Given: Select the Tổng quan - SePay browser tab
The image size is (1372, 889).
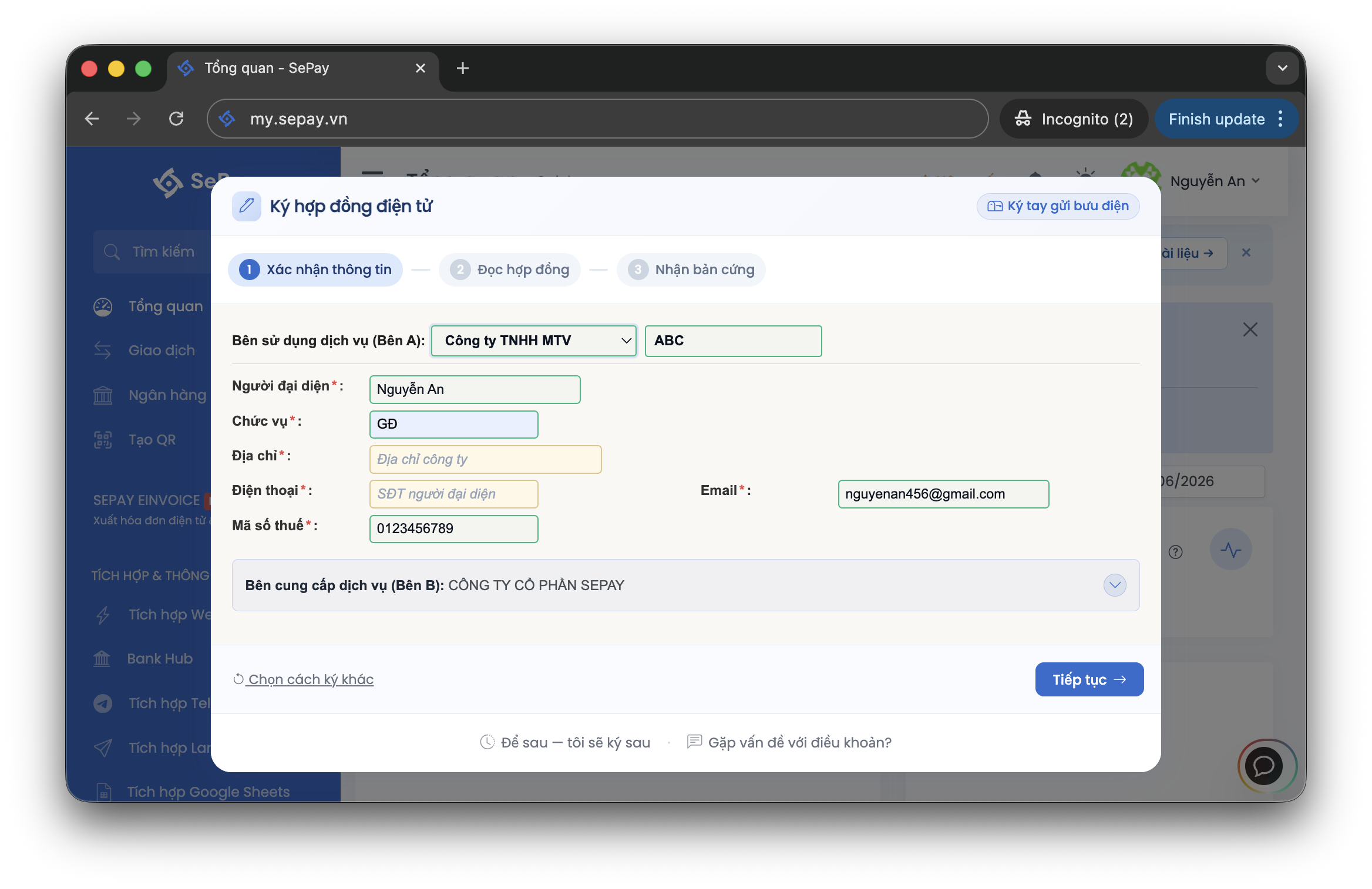Looking at the screenshot, I should tap(302, 68).
